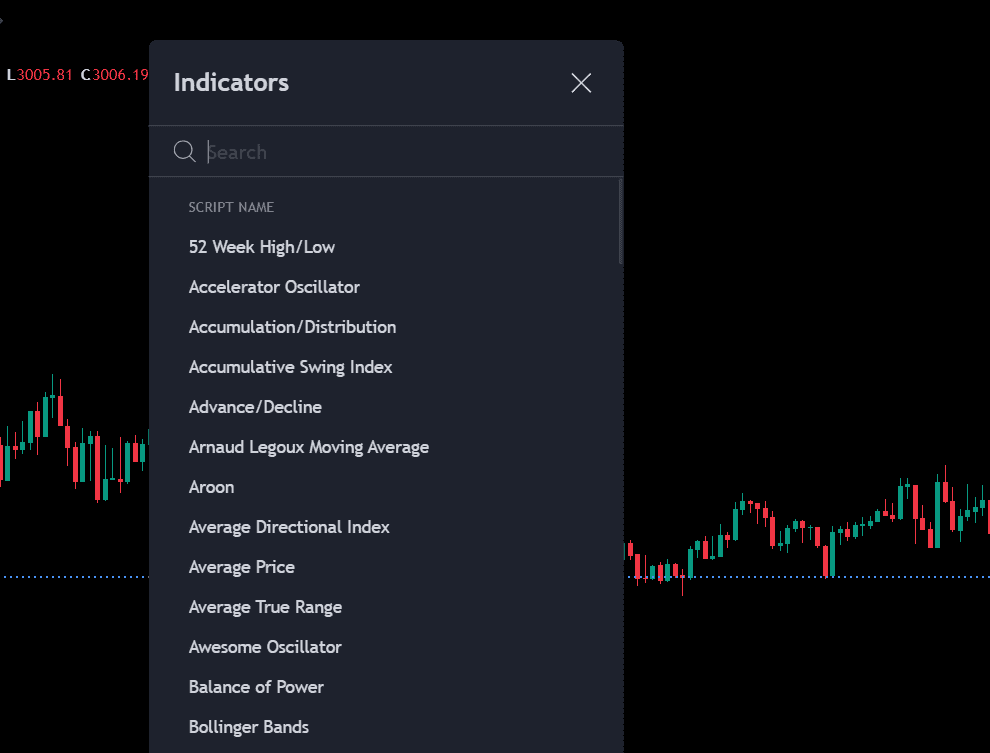Viewport: 990px width, 753px height.
Task: Select Accumulative Swing Index
Action: [290, 367]
